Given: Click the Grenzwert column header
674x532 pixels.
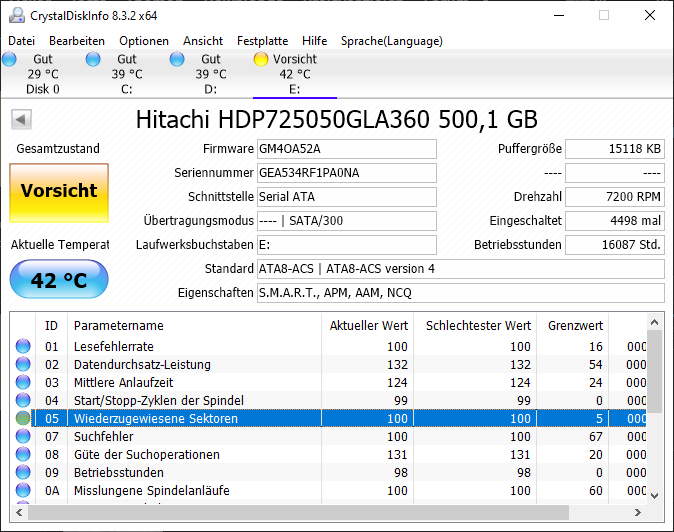Looking at the screenshot, I should point(573,326).
